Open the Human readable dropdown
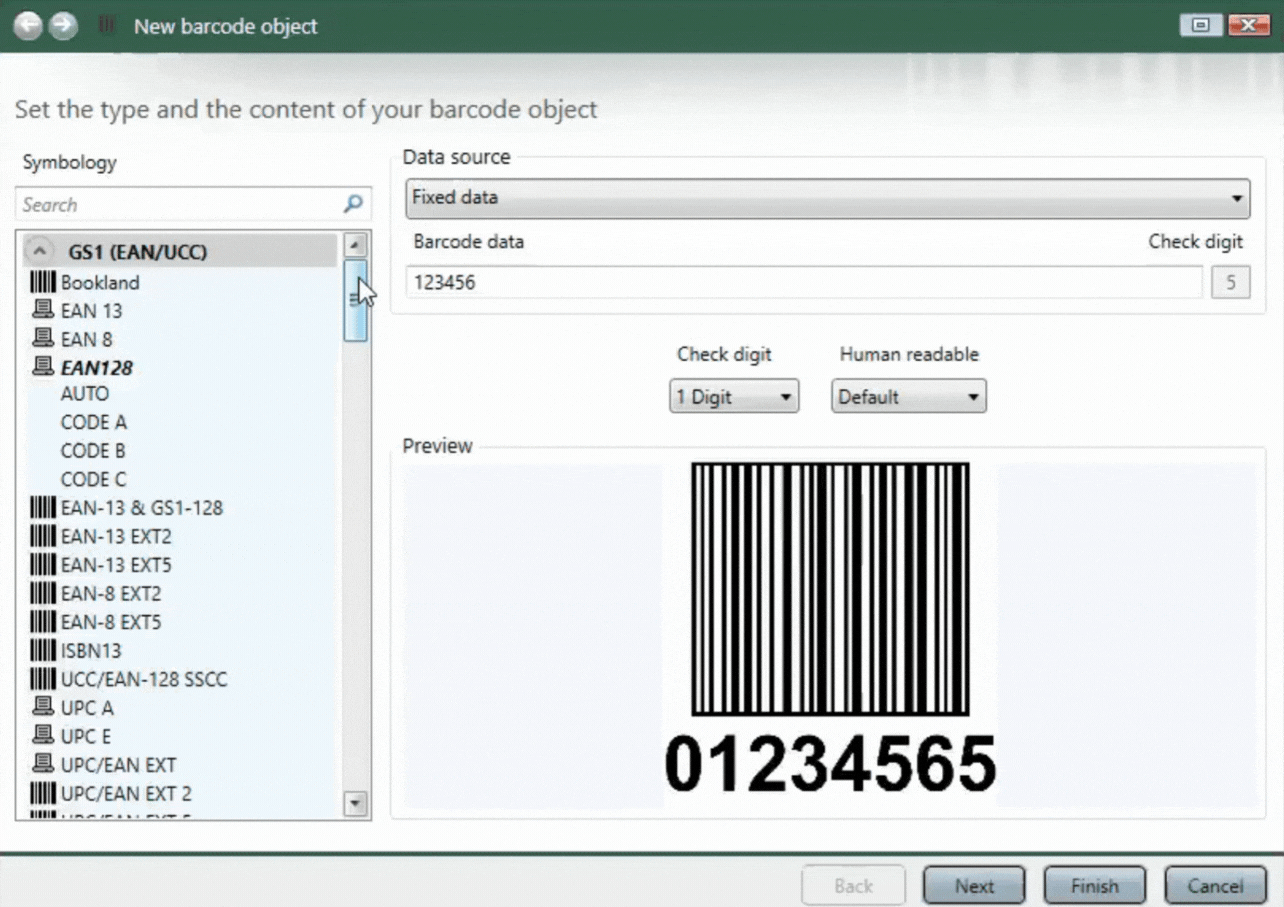 909,397
